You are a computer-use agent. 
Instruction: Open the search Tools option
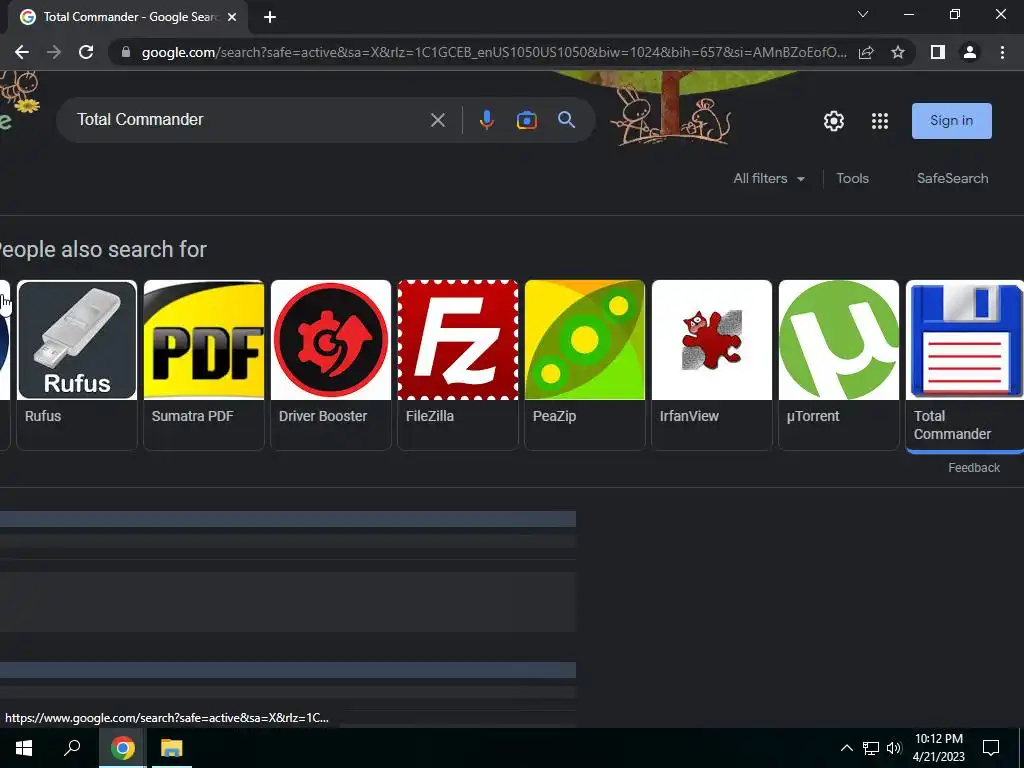(x=852, y=178)
